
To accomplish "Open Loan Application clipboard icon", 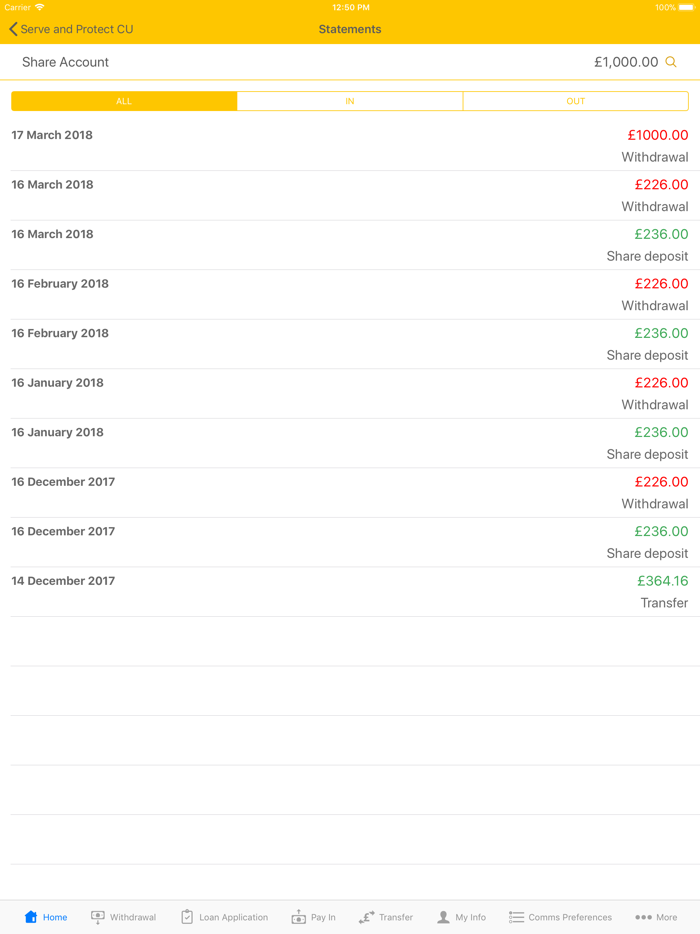I will (187, 917).
